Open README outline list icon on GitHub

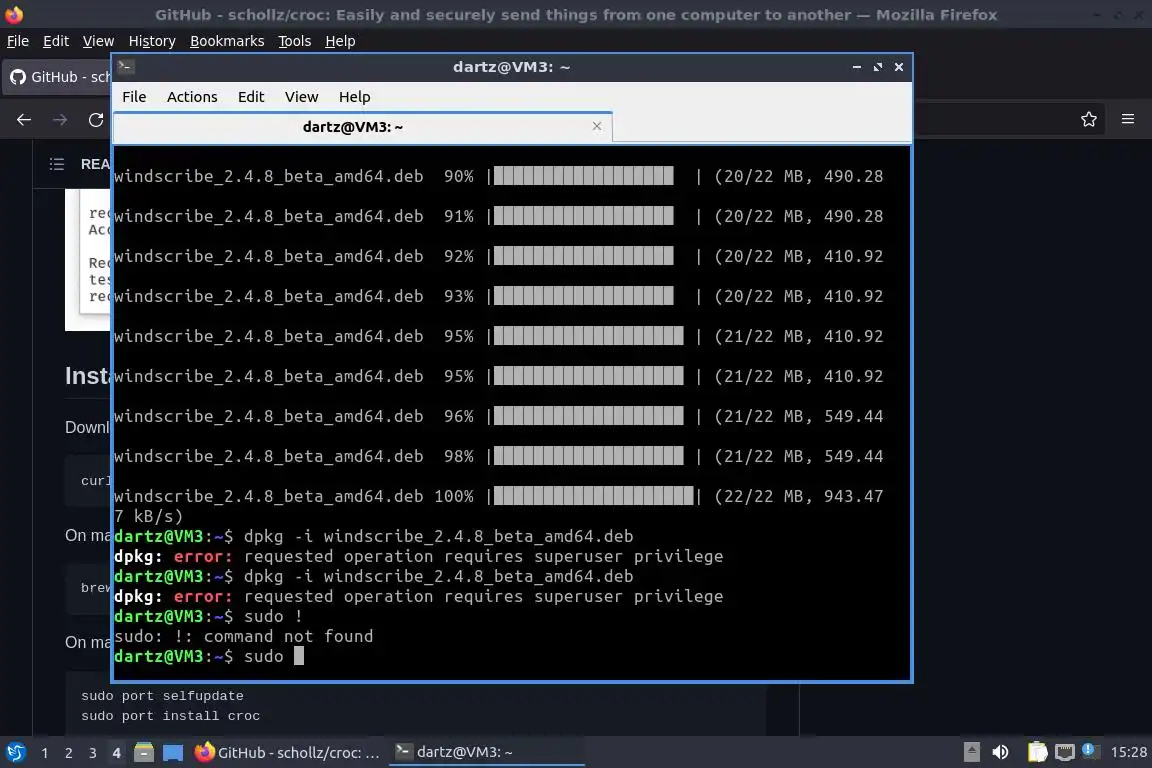pyautogui.click(x=57, y=164)
